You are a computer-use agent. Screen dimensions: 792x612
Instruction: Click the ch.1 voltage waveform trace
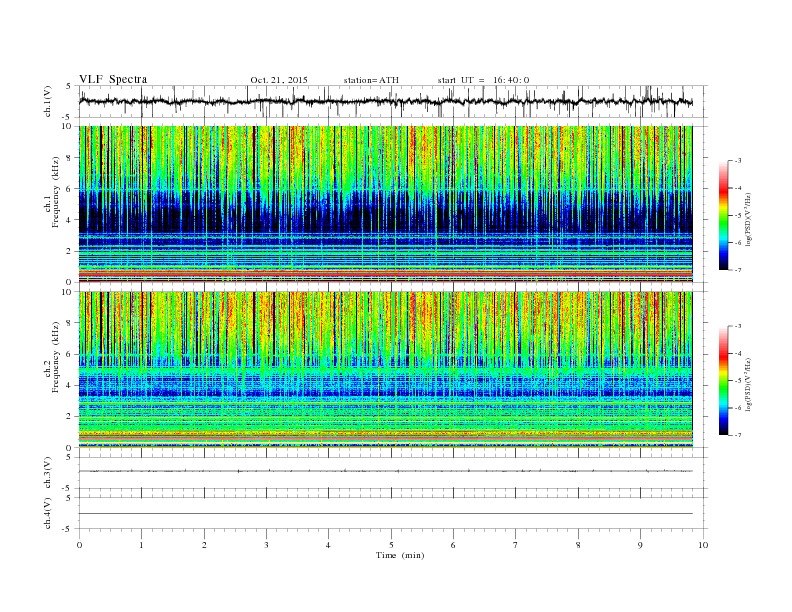pyautogui.click(x=385, y=101)
